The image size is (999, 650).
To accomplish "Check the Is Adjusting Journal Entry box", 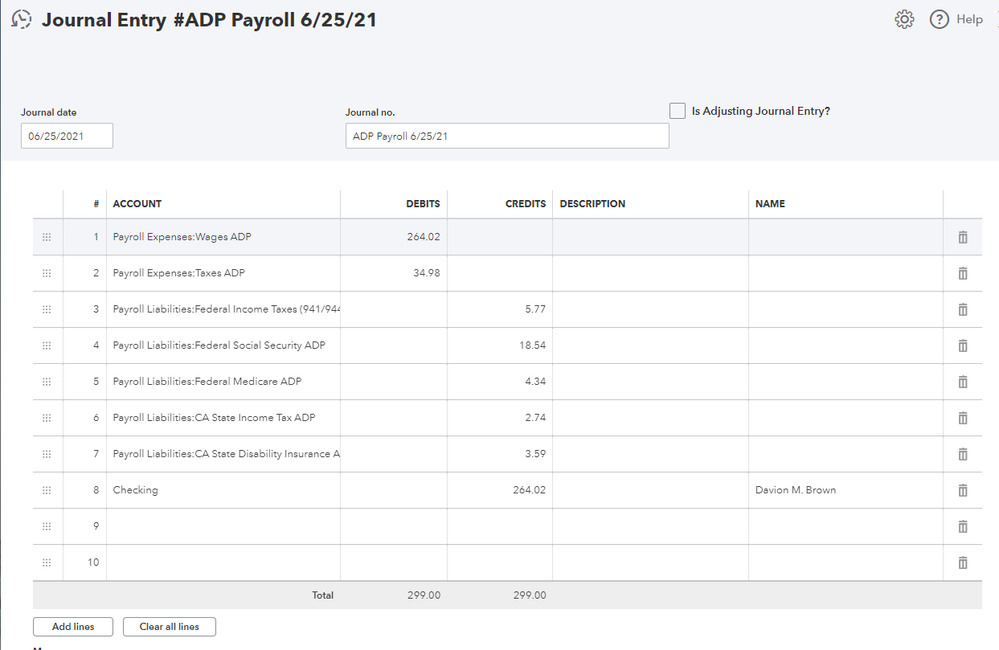I will point(678,111).
